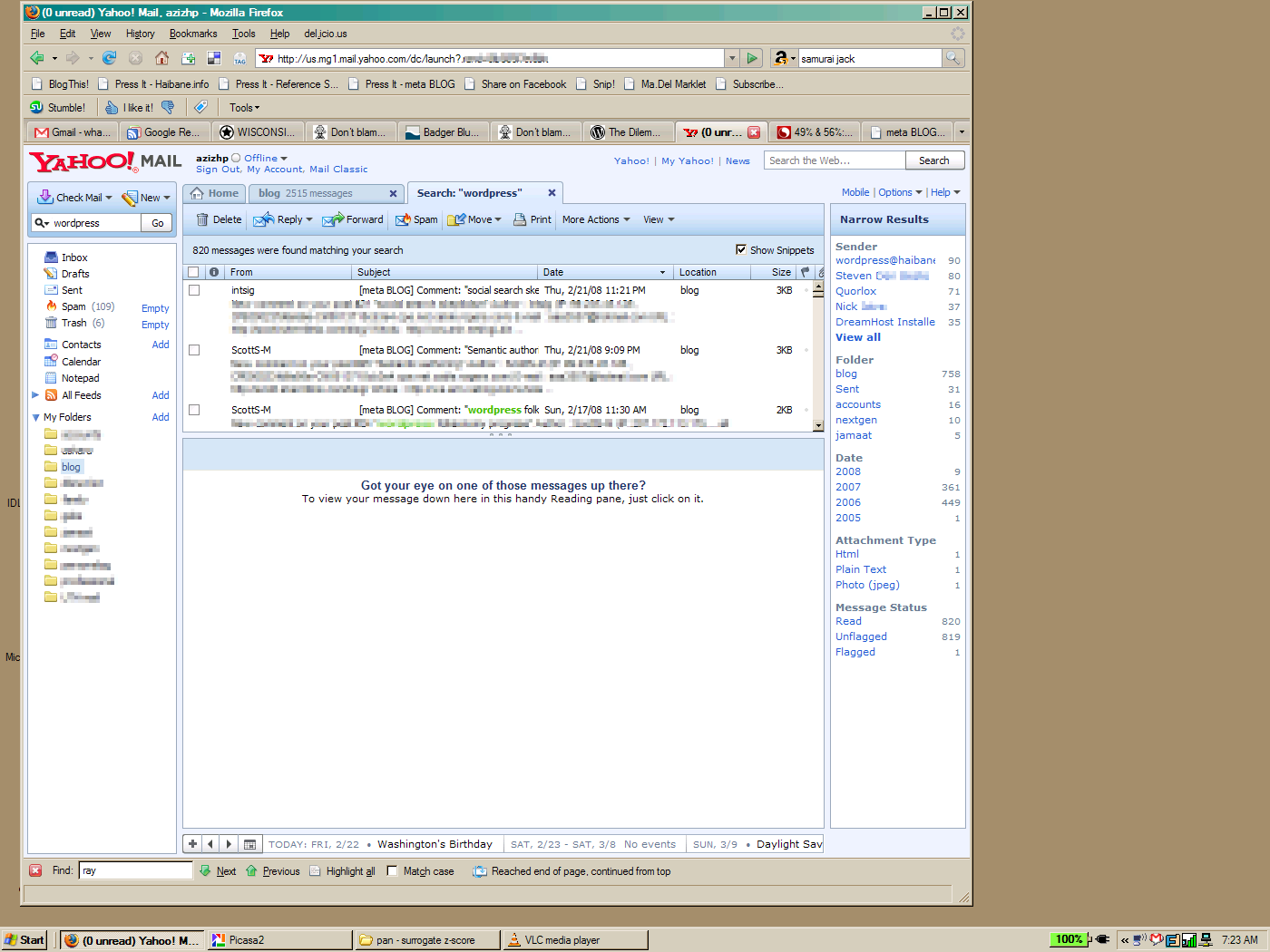Click View all senders link
The image size is (1270, 952).
click(858, 337)
